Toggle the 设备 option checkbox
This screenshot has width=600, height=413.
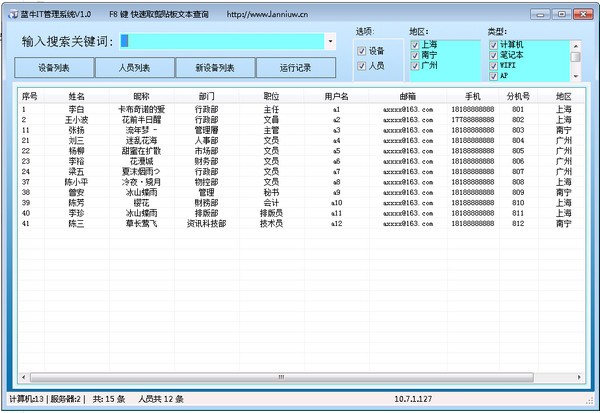pyautogui.click(x=362, y=50)
